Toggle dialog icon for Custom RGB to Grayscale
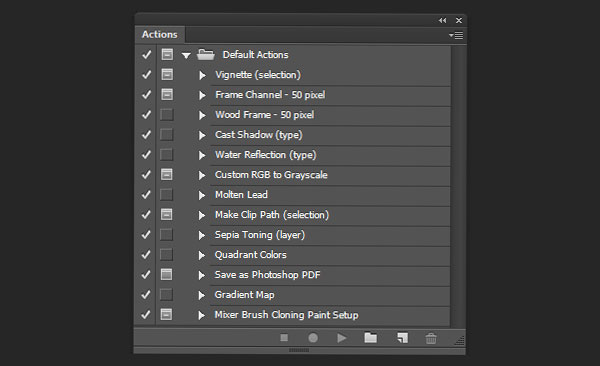The width and height of the screenshot is (600, 366). [166, 174]
